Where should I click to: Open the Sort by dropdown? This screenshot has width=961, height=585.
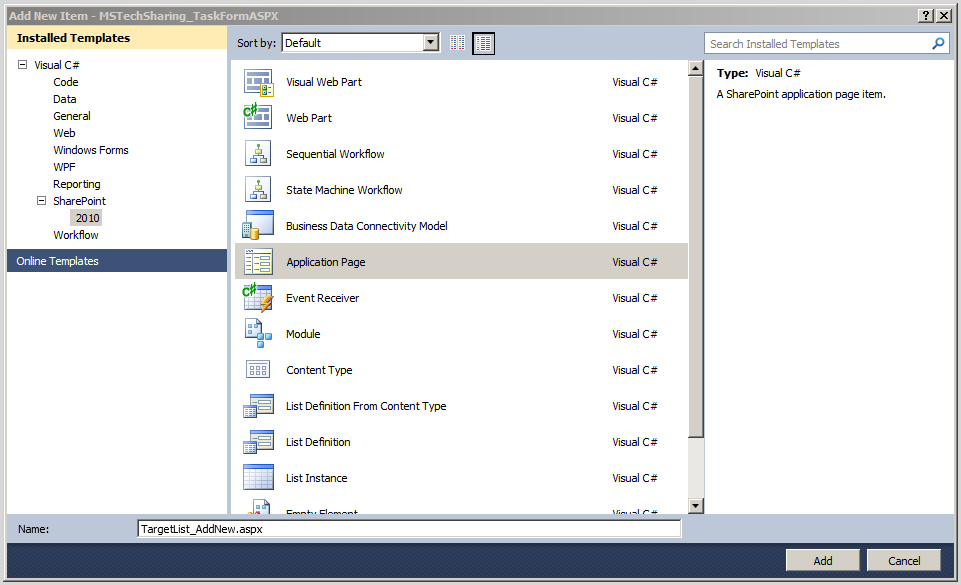[431, 42]
